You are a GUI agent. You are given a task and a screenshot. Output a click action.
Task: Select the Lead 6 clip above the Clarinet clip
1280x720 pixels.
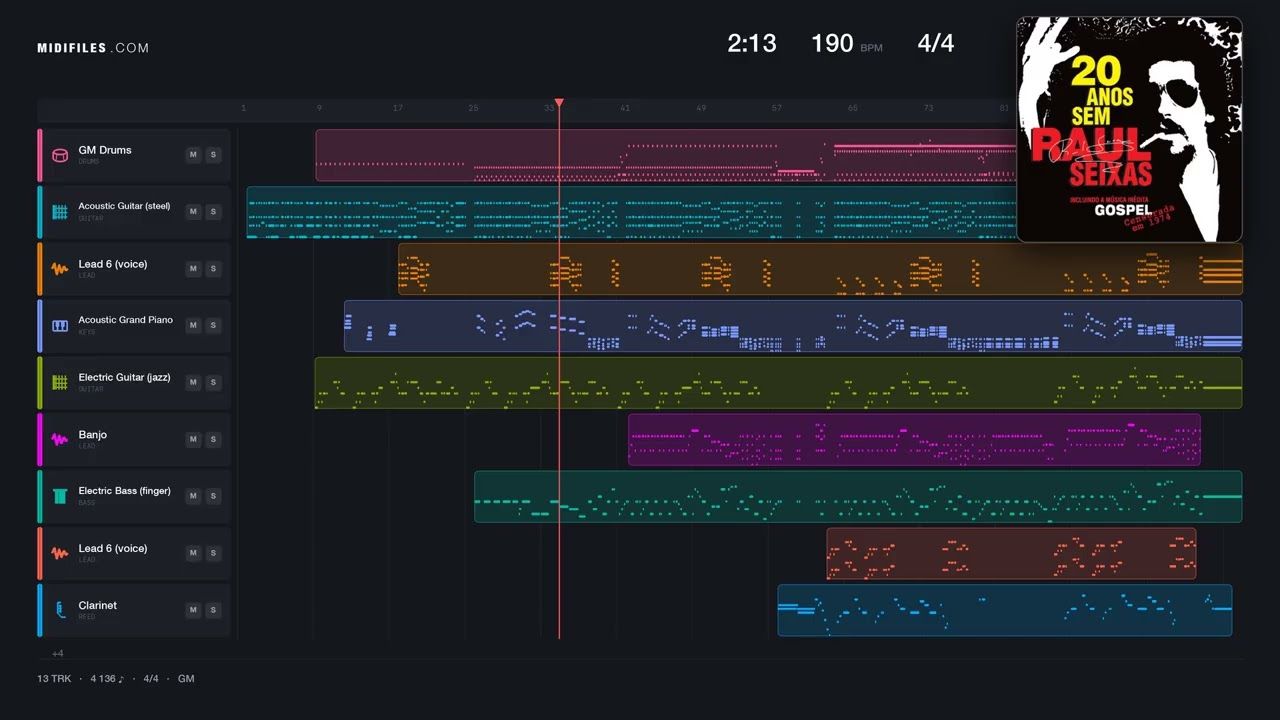[1011, 554]
